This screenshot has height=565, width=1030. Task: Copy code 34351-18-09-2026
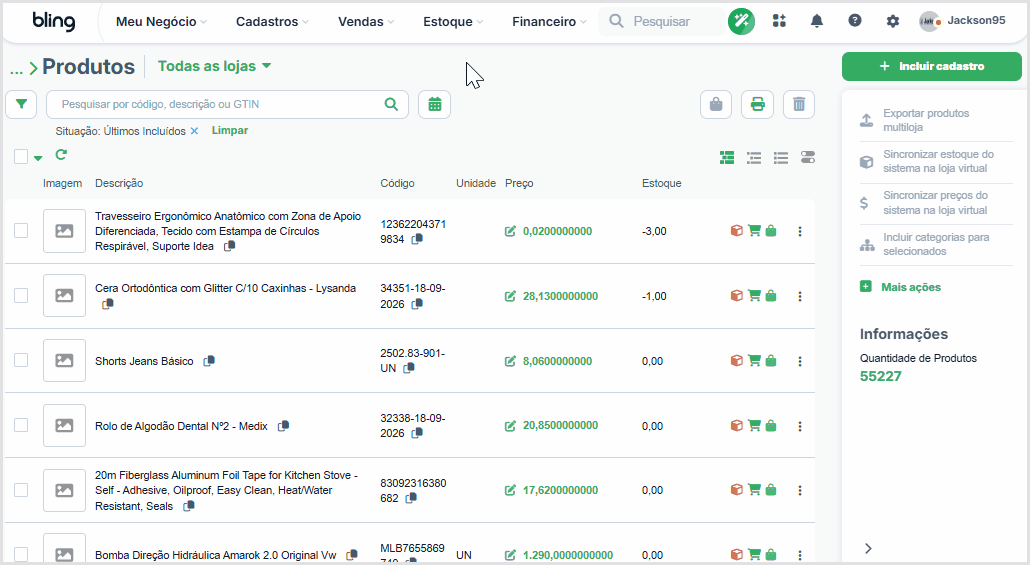416,304
